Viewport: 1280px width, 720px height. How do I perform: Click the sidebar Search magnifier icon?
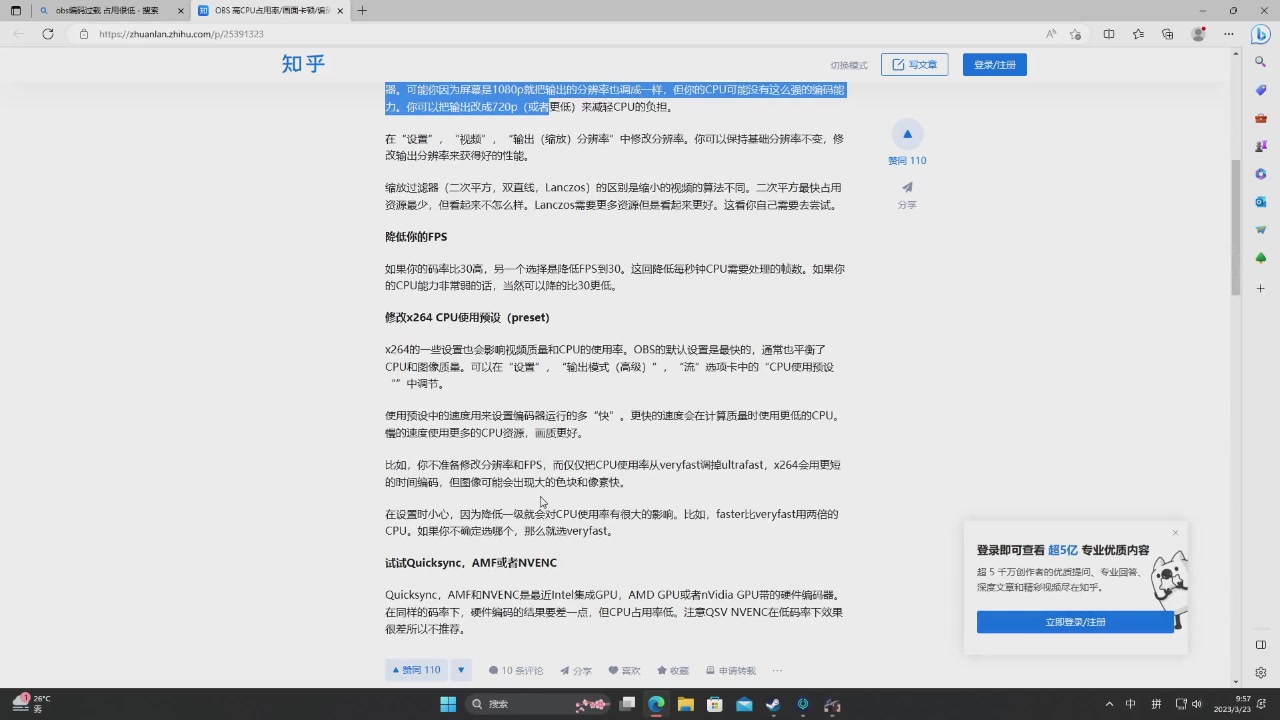(1261, 62)
